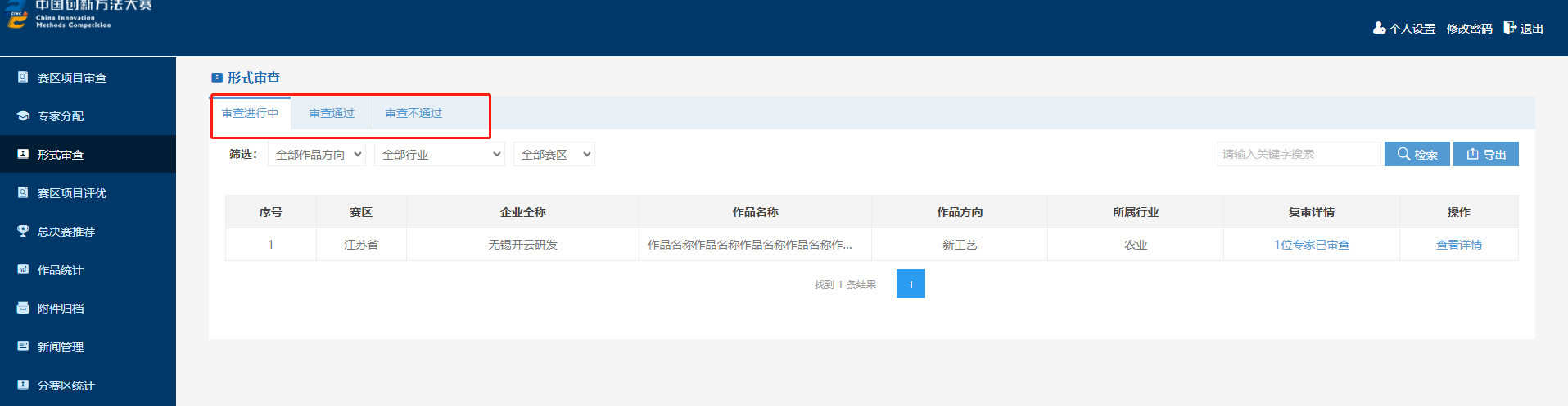Open 1位专家已审查 link

point(1312,245)
